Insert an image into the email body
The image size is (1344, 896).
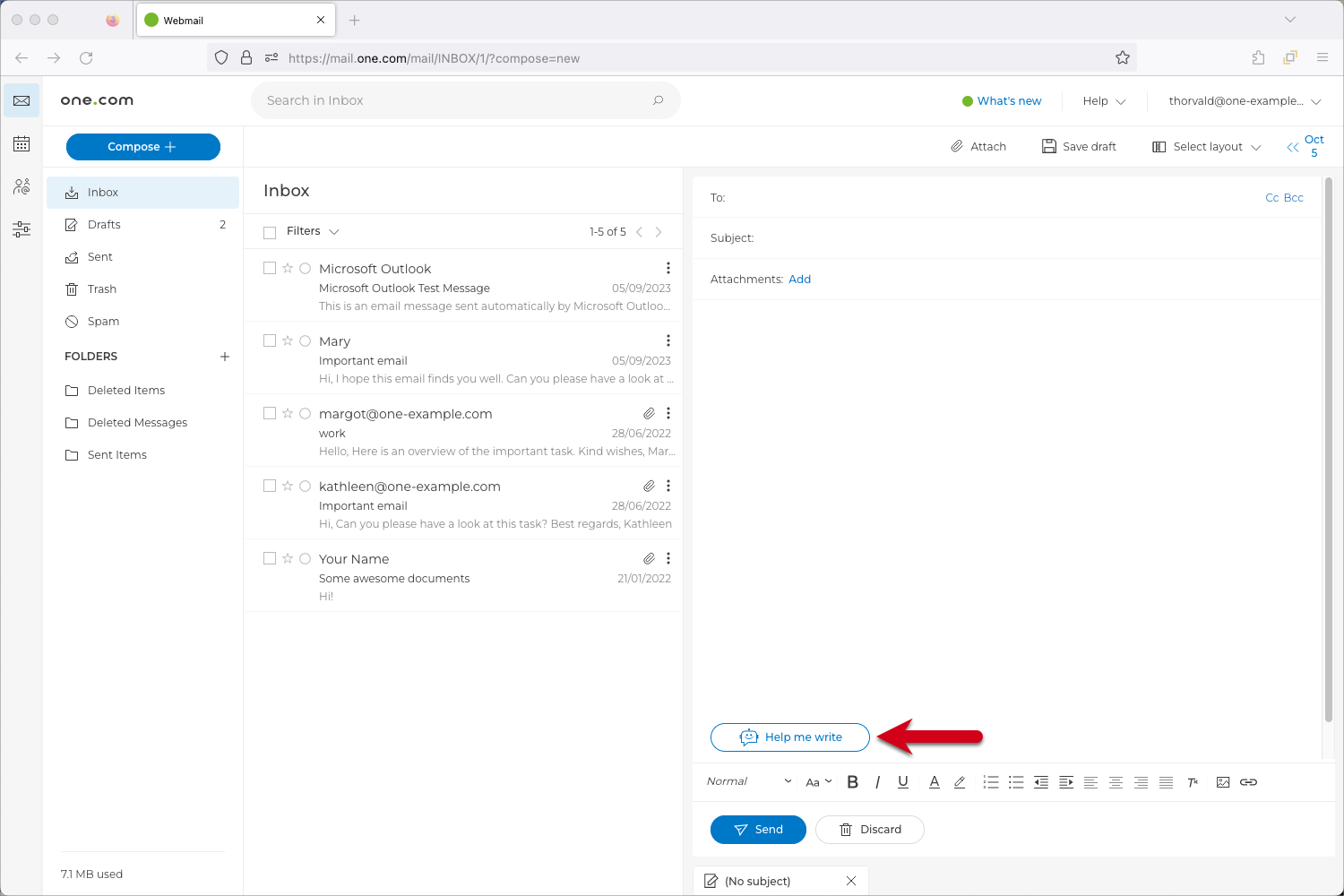1223,781
